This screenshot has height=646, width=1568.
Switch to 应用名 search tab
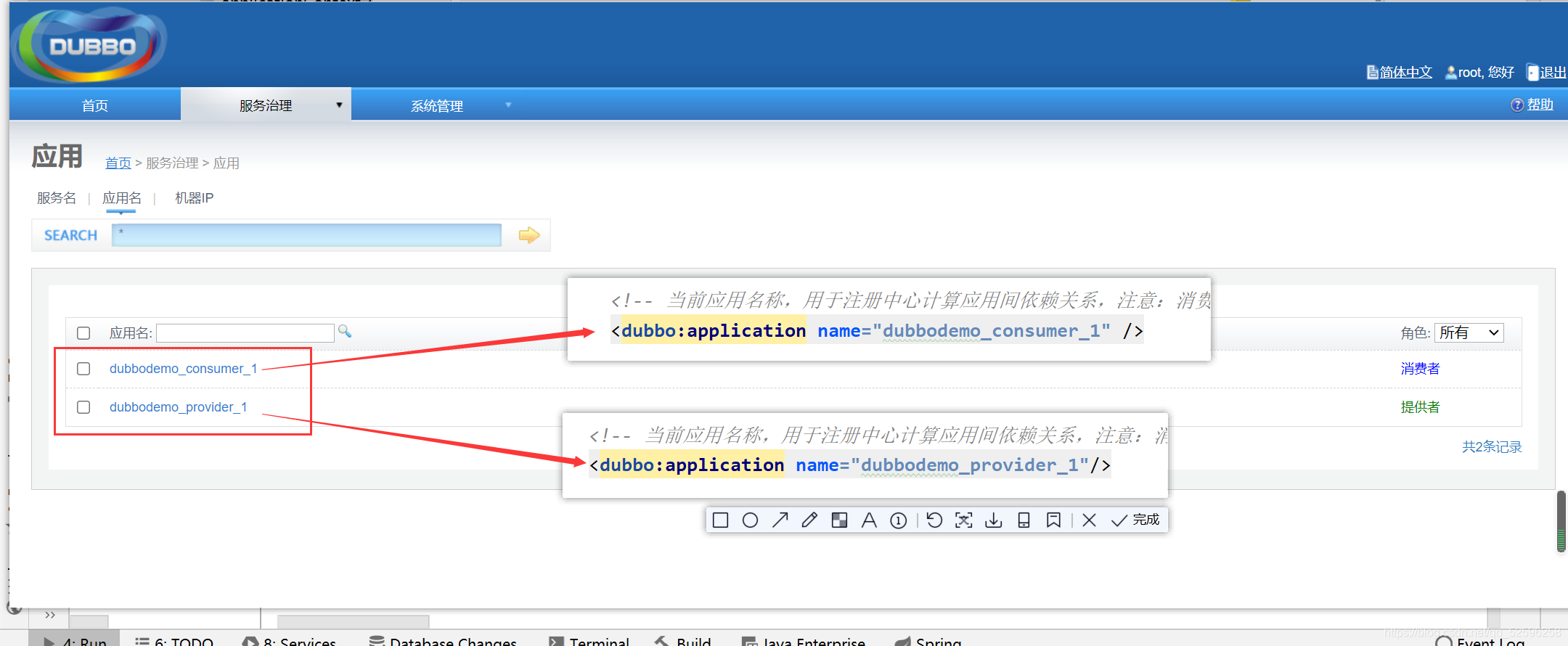(122, 198)
